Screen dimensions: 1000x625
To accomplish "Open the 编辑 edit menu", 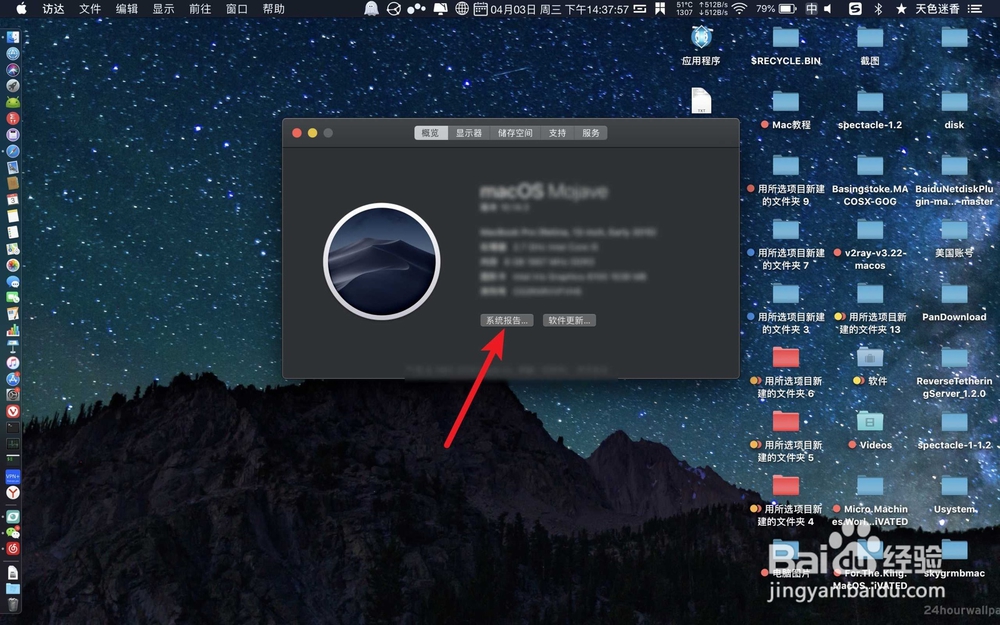I will [126, 9].
